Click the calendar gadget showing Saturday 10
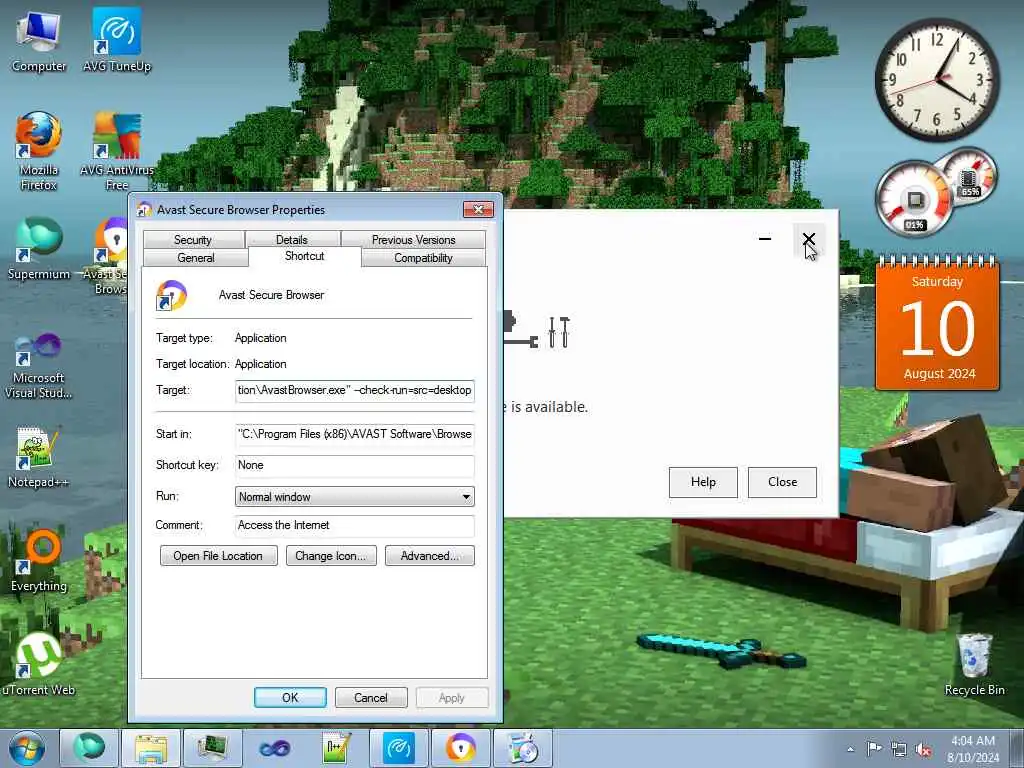The image size is (1024, 768). point(937,323)
